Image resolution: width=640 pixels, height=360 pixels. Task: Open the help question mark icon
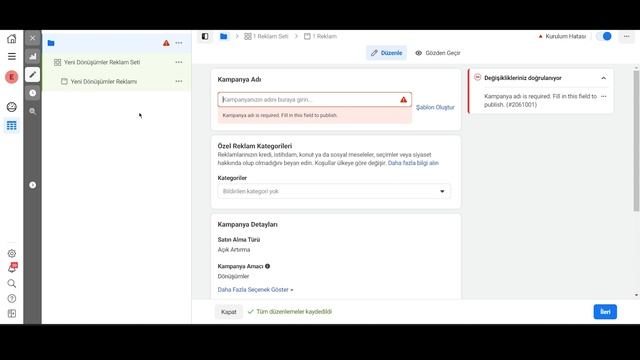click(12, 298)
